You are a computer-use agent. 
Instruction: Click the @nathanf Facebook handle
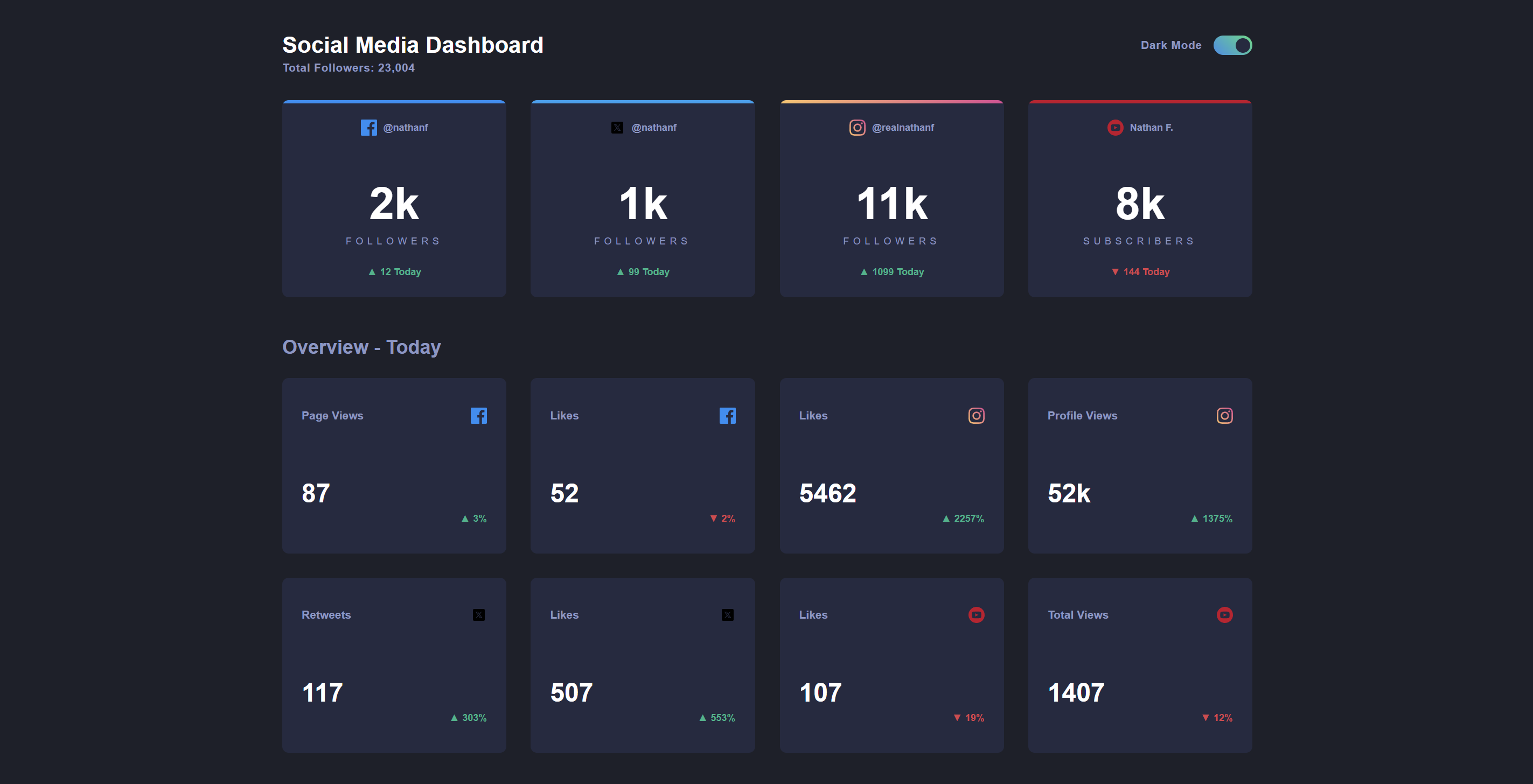[405, 127]
